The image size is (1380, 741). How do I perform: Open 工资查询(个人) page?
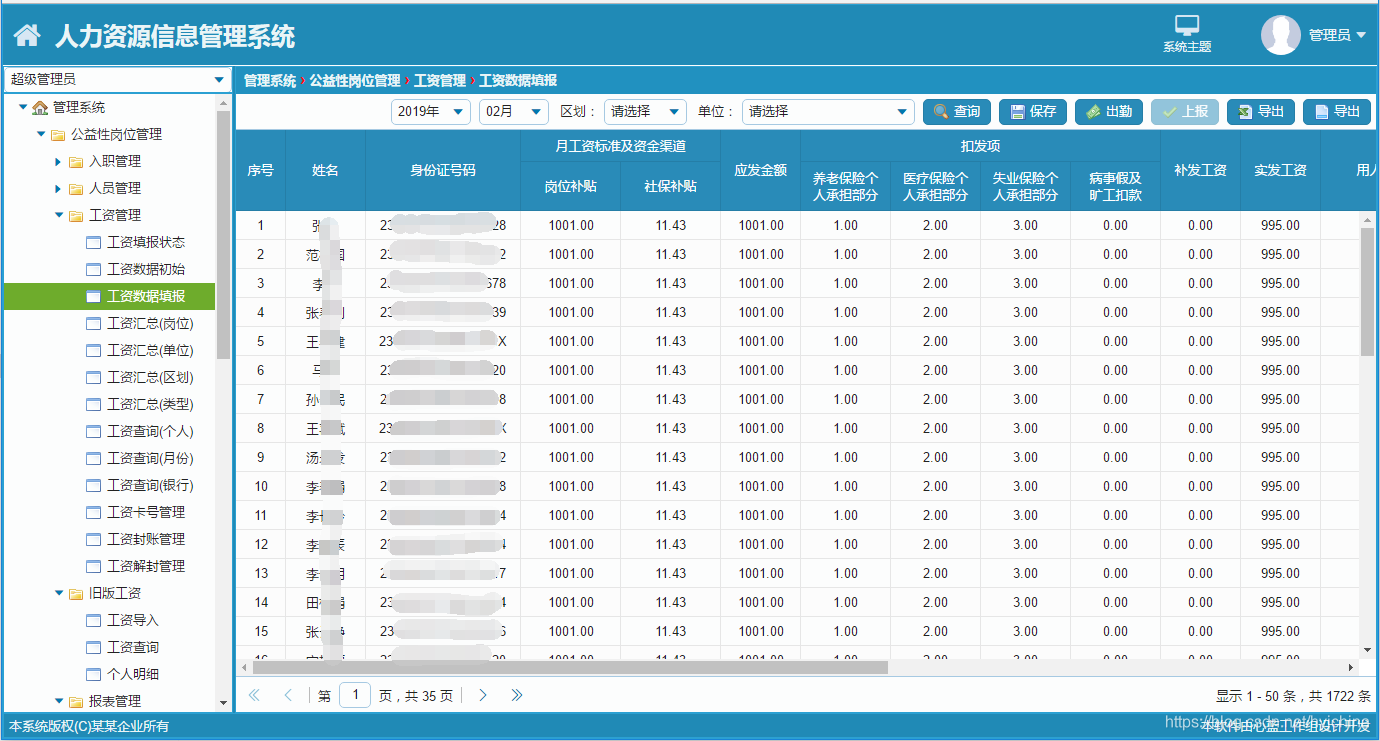point(150,431)
